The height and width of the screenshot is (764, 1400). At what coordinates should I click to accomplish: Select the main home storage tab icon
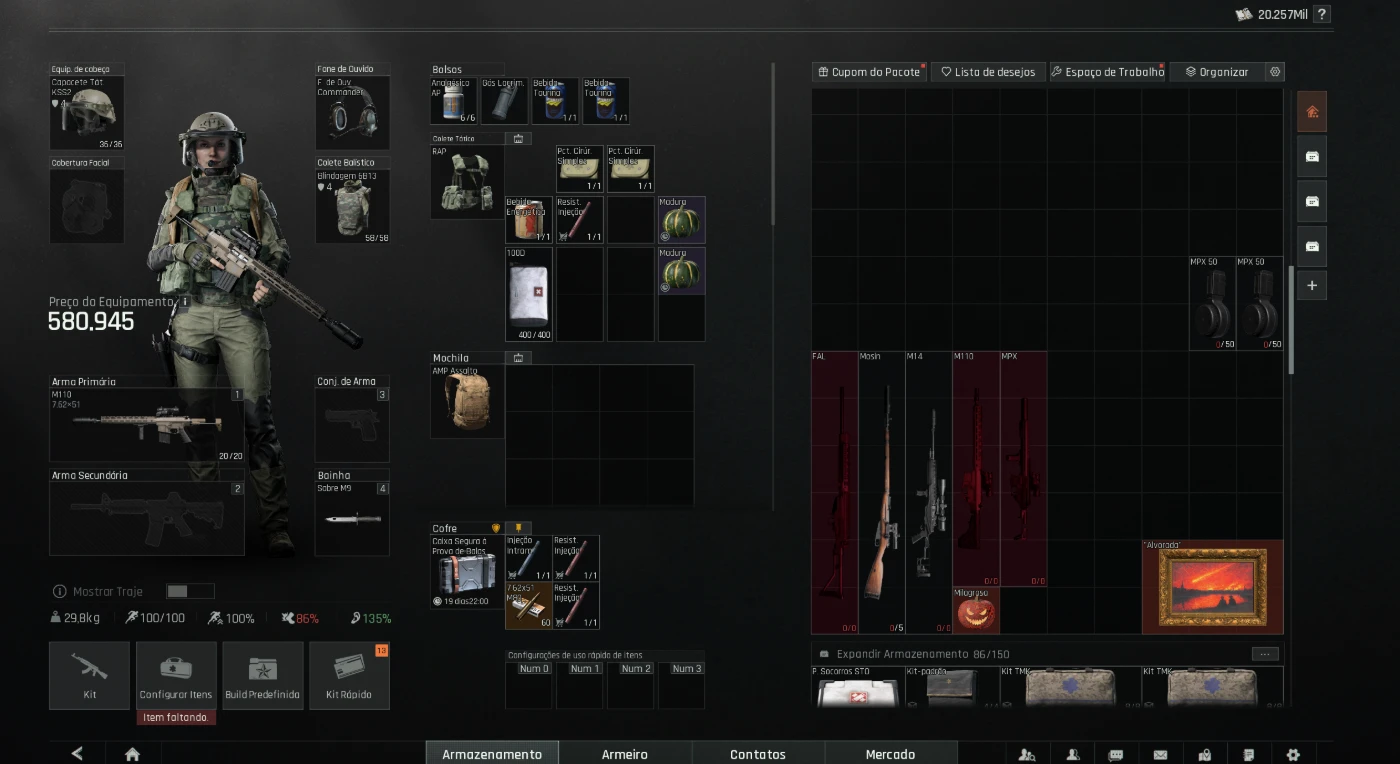pyautogui.click(x=1312, y=111)
